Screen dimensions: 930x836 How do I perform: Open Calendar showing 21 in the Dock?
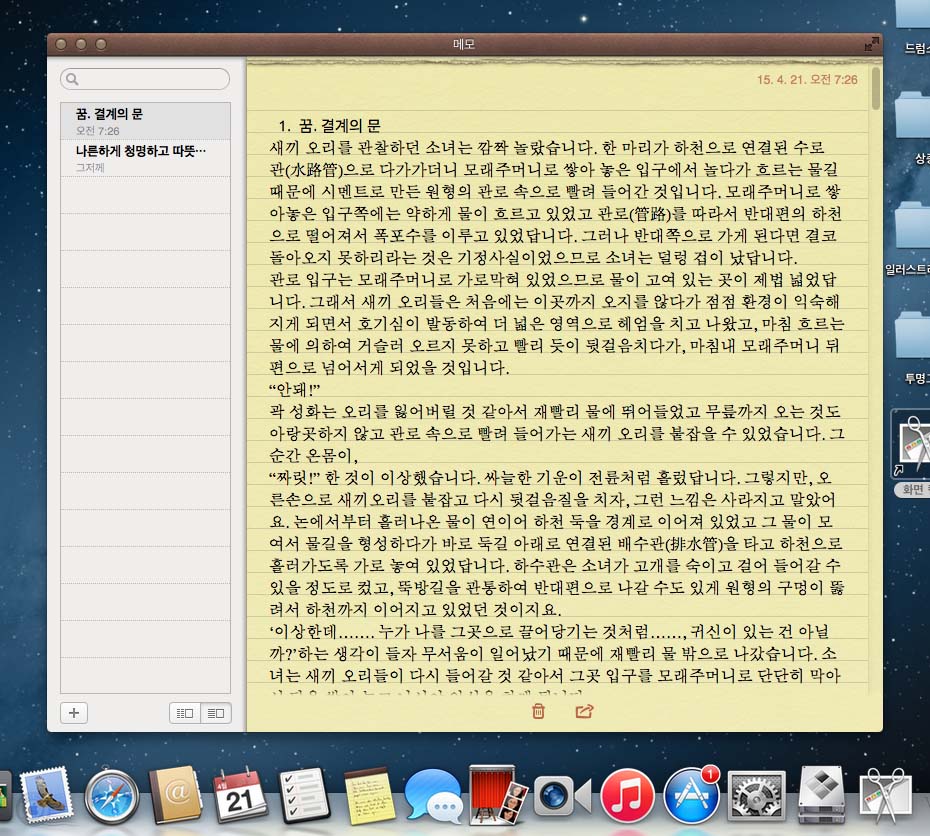240,797
